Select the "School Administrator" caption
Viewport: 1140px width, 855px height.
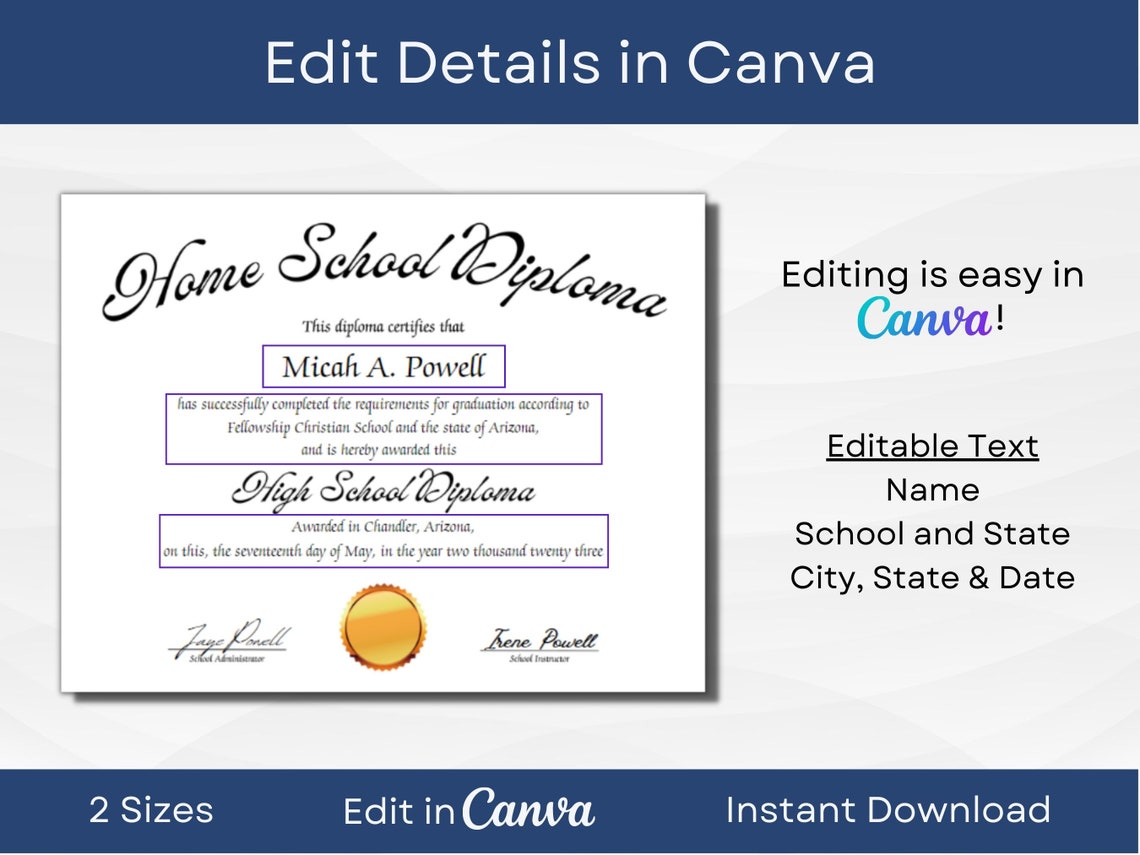click(x=227, y=659)
